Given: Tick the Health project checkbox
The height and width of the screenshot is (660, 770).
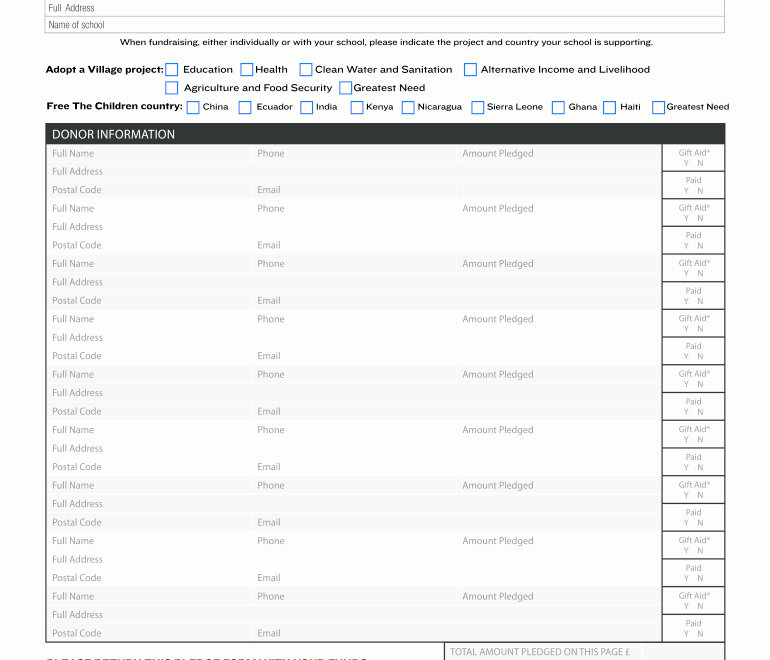Looking at the screenshot, I should (x=246, y=70).
